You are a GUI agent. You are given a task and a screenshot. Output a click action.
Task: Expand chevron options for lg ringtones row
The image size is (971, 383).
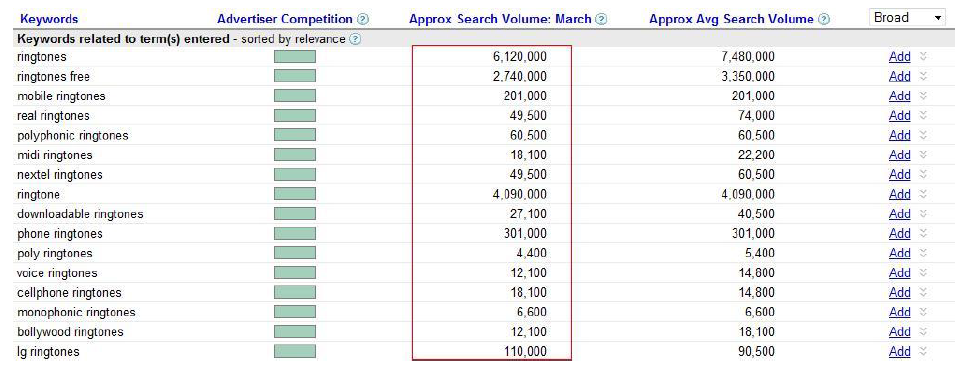(x=923, y=351)
